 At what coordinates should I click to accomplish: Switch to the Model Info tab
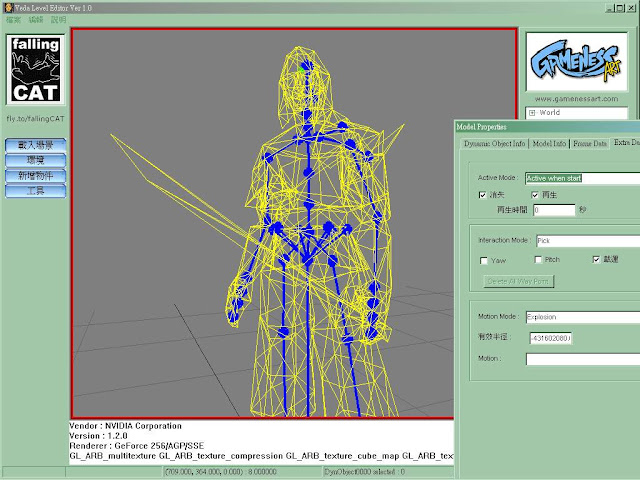[x=549, y=143]
